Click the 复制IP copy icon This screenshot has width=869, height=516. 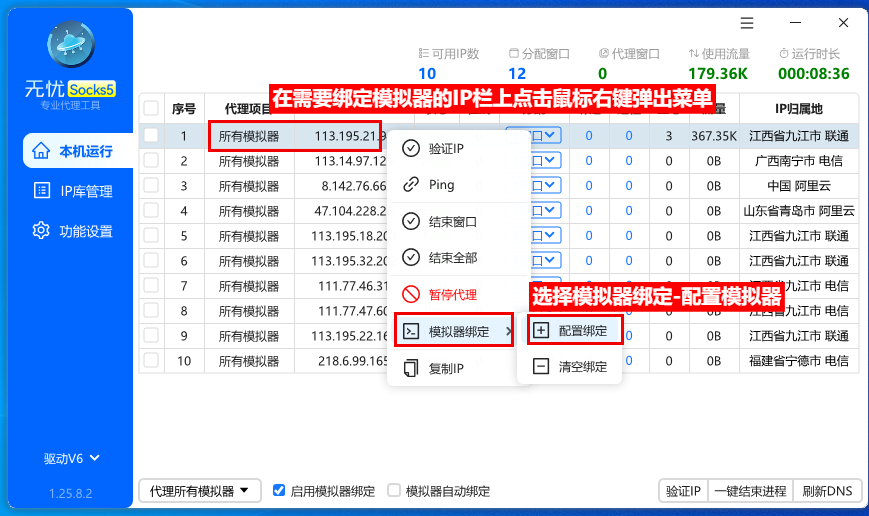(x=411, y=368)
